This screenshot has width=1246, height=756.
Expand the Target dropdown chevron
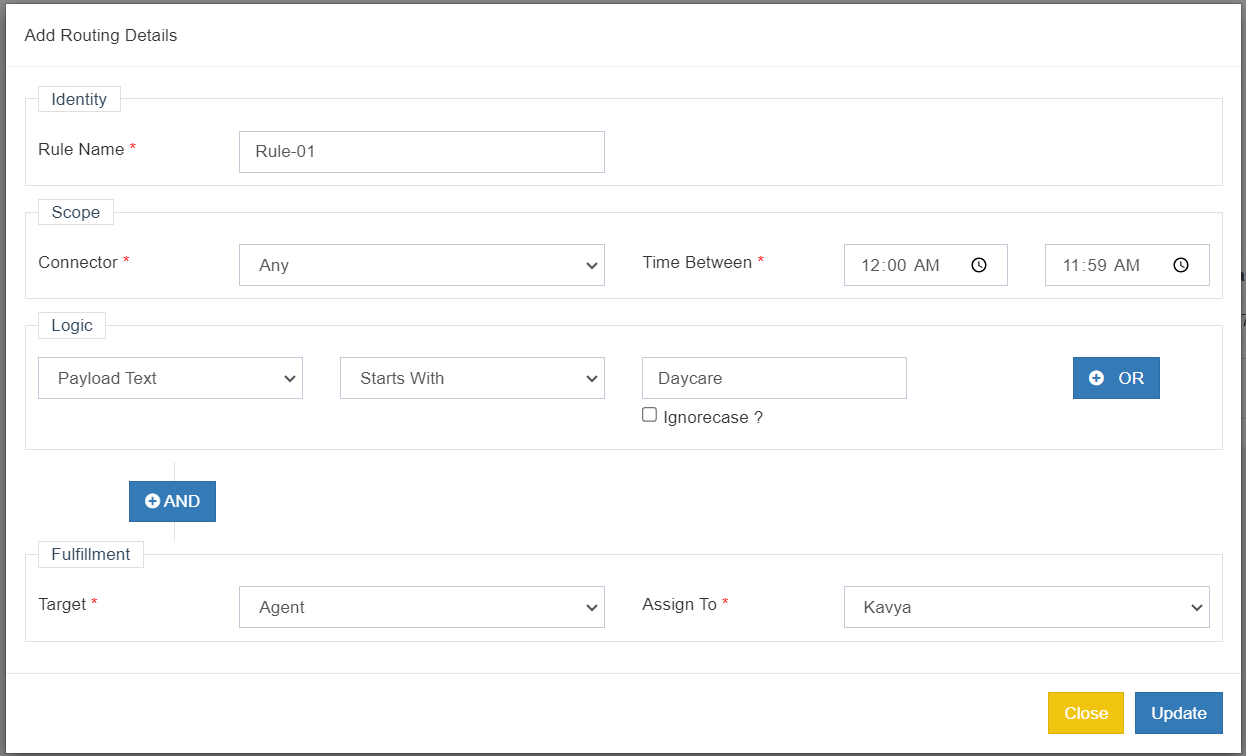click(x=593, y=607)
